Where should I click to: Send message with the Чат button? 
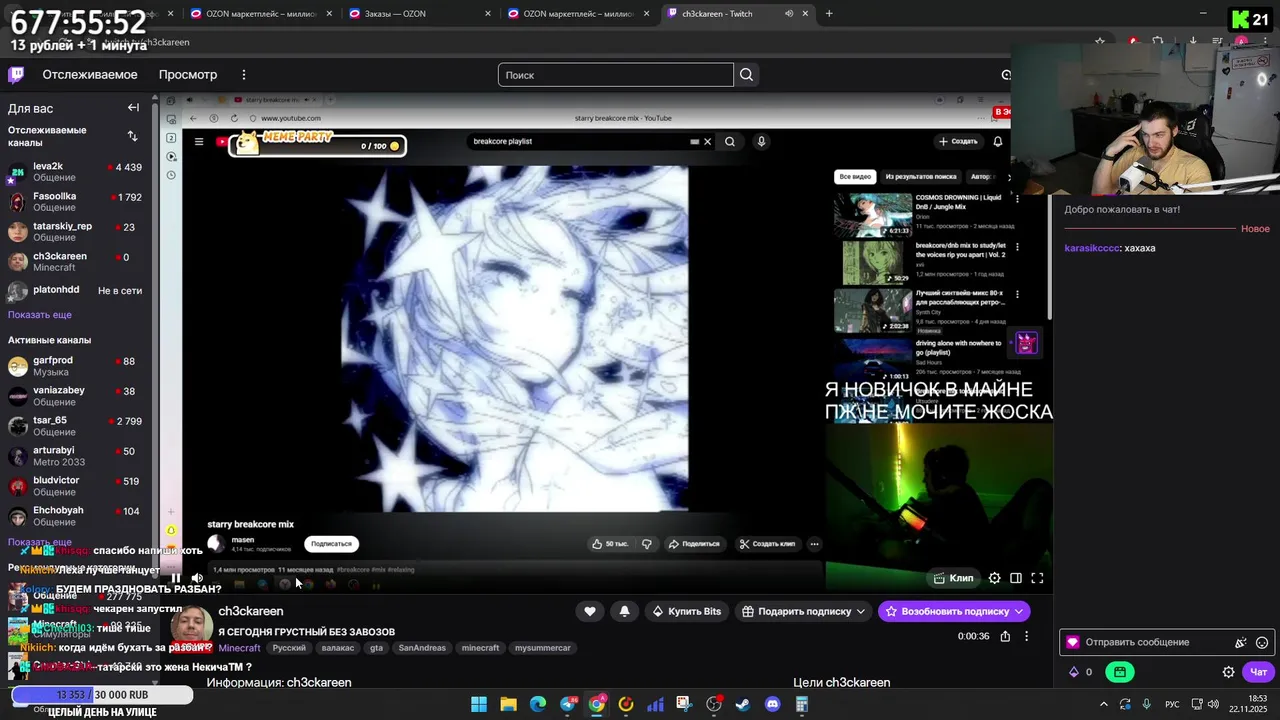[x=1258, y=672]
